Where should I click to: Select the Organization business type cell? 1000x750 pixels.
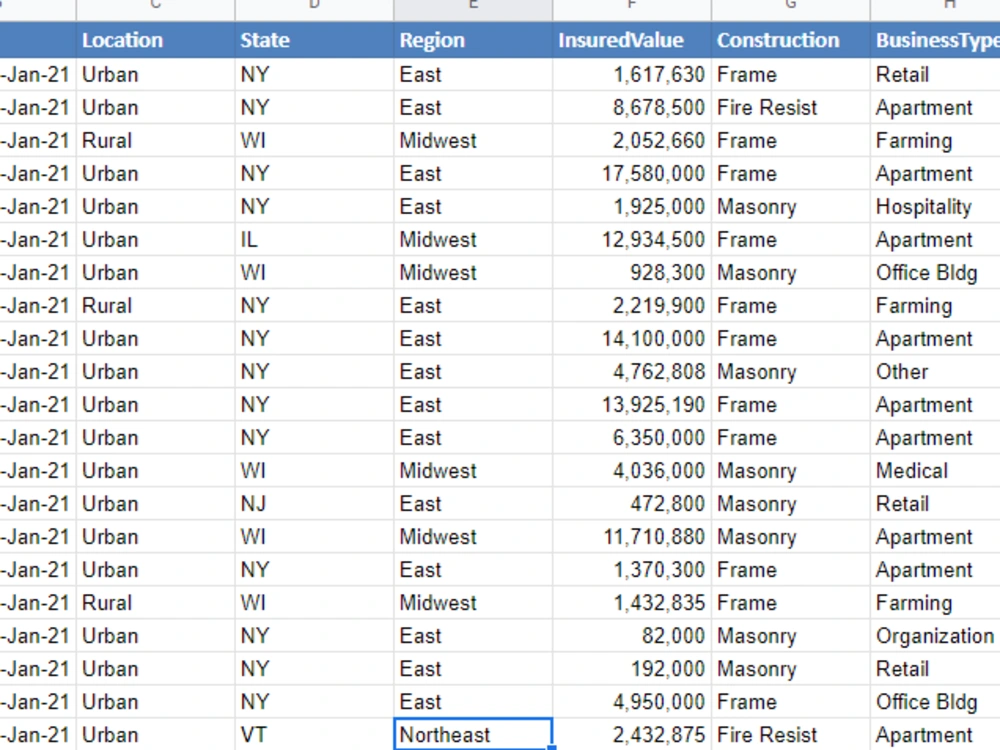935,636
